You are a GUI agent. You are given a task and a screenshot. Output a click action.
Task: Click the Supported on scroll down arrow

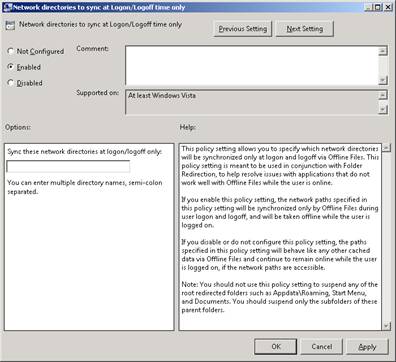pos(383,109)
